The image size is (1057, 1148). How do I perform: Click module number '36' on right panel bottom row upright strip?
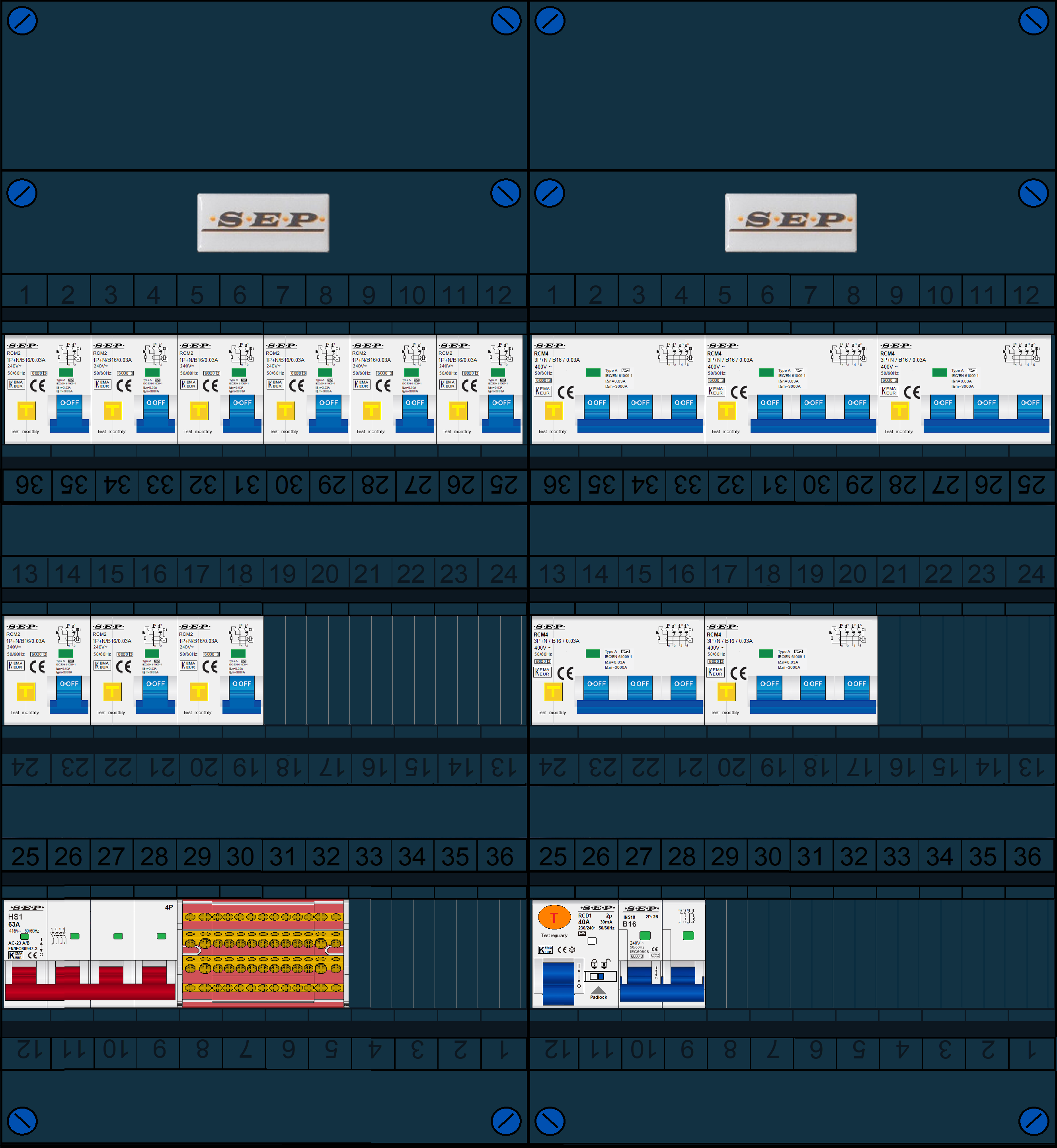pyautogui.click(x=1027, y=856)
